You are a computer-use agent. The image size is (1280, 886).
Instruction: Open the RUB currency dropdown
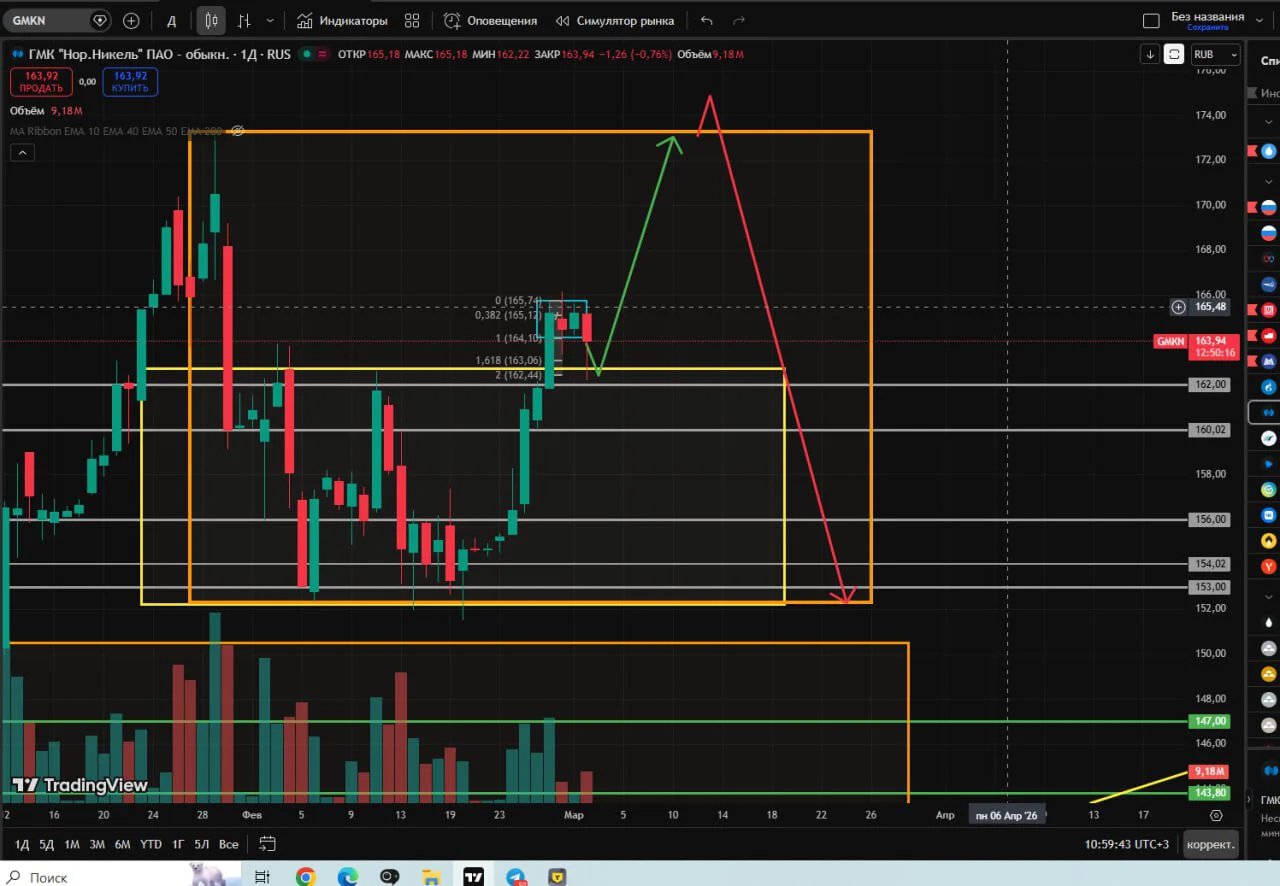click(1215, 54)
